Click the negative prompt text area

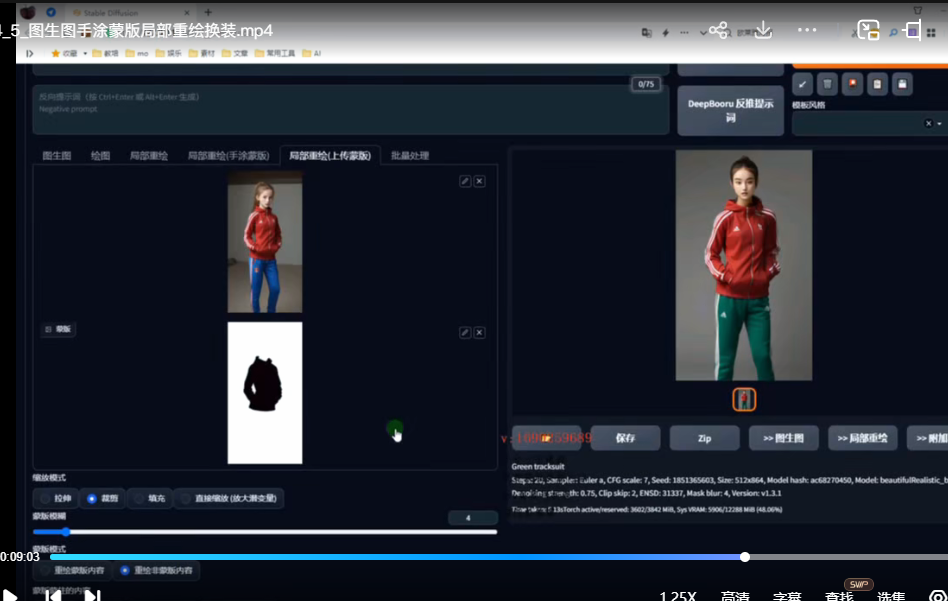pos(351,109)
